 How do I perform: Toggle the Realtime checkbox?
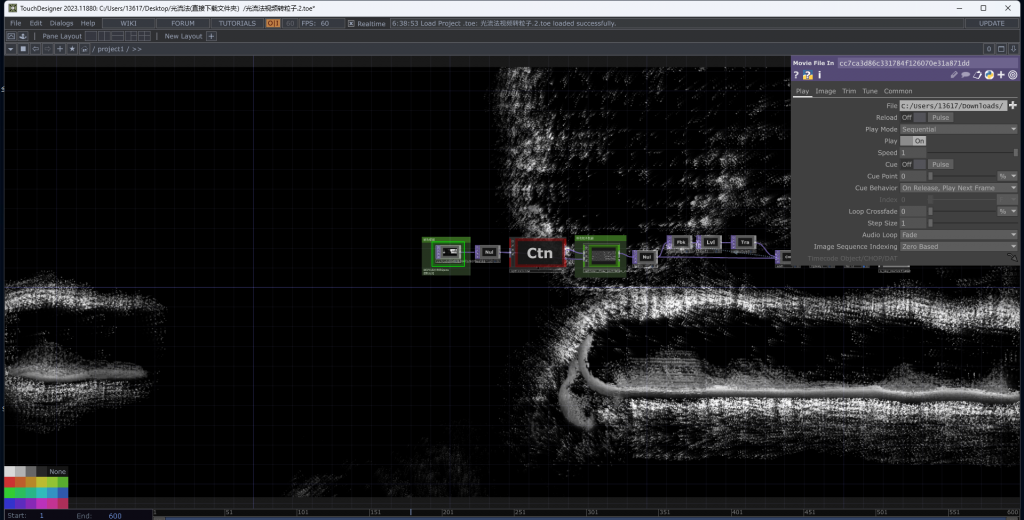351,23
